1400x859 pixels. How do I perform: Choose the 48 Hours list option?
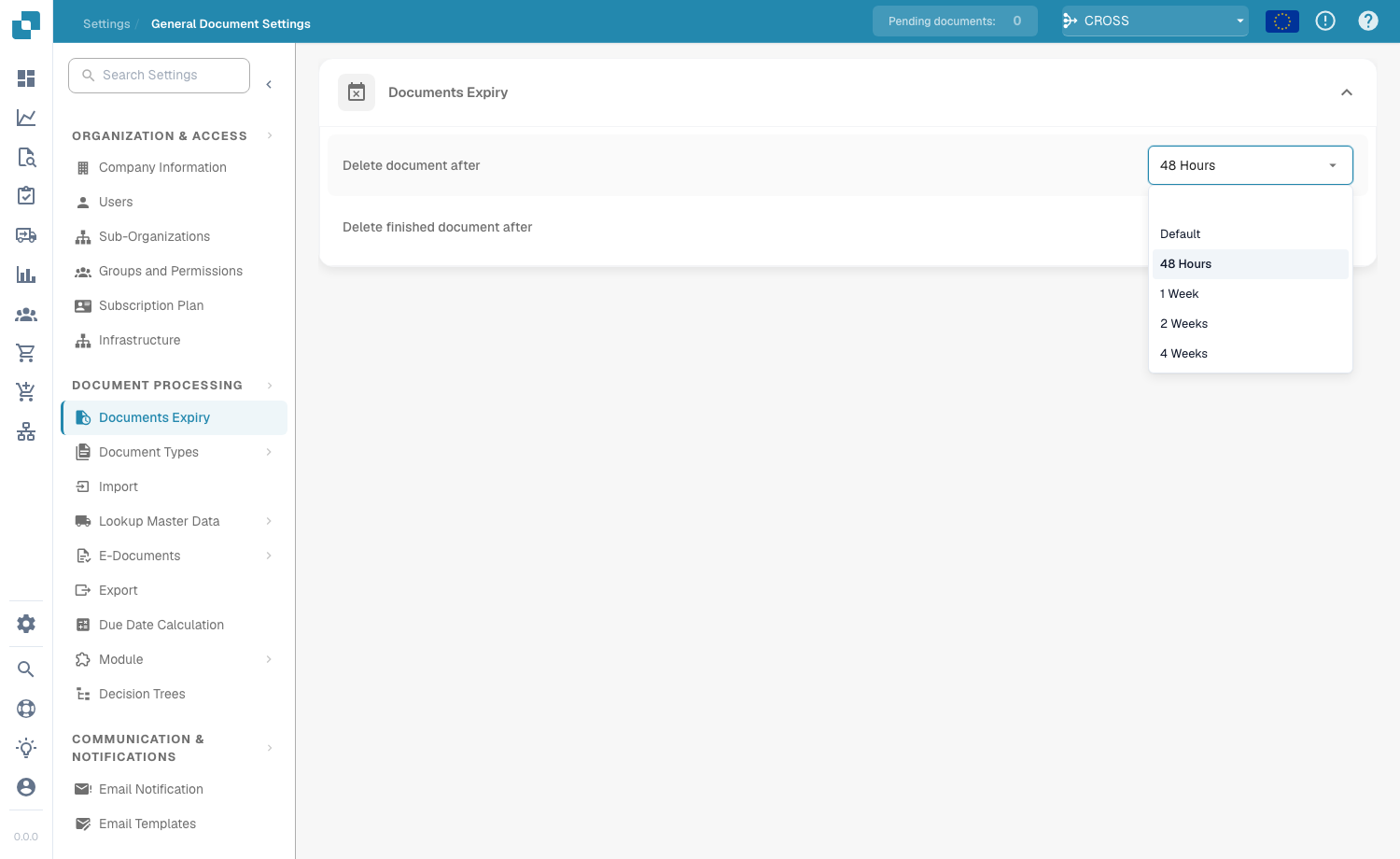pos(1251,264)
